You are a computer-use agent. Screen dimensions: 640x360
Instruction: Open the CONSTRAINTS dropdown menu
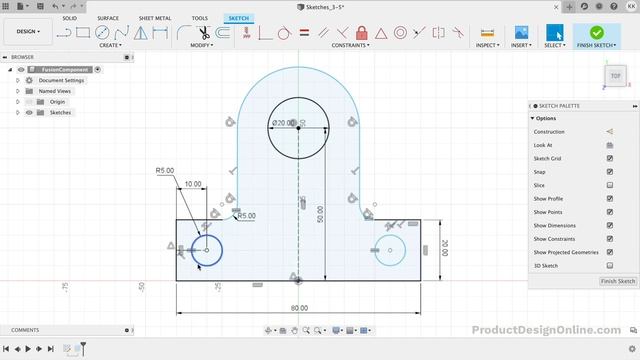pos(351,45)
